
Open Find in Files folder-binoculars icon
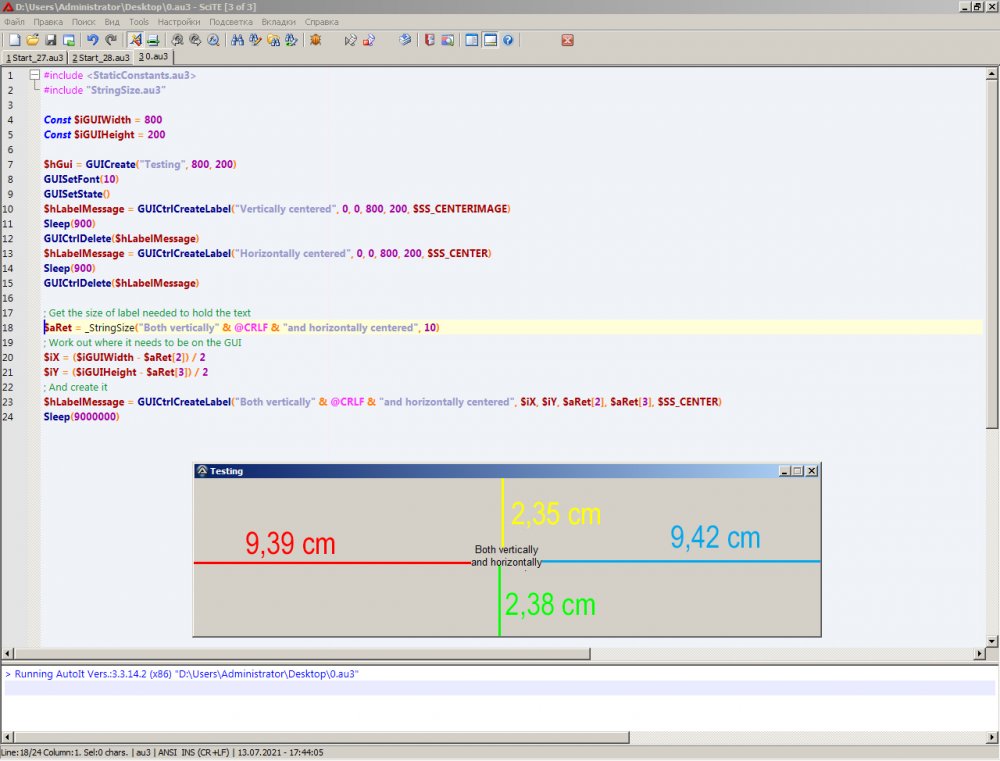[x=274, y=40]
